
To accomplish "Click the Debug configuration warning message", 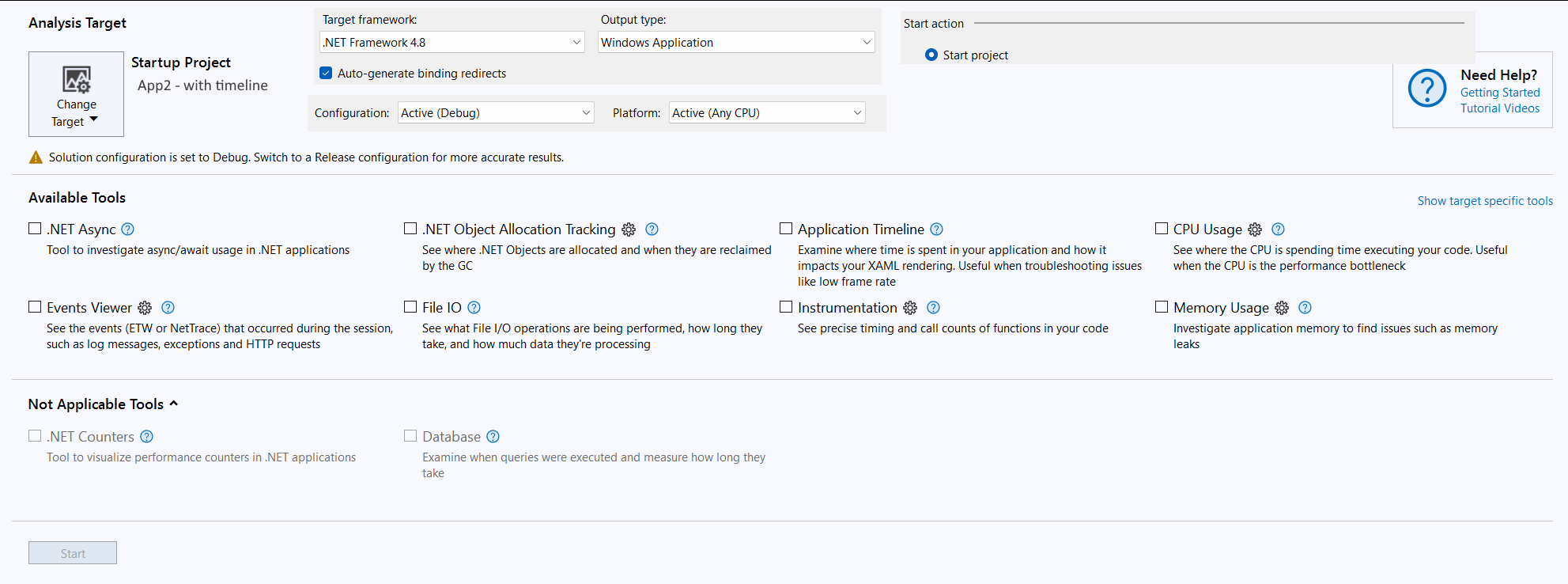I will coord(306,157).
